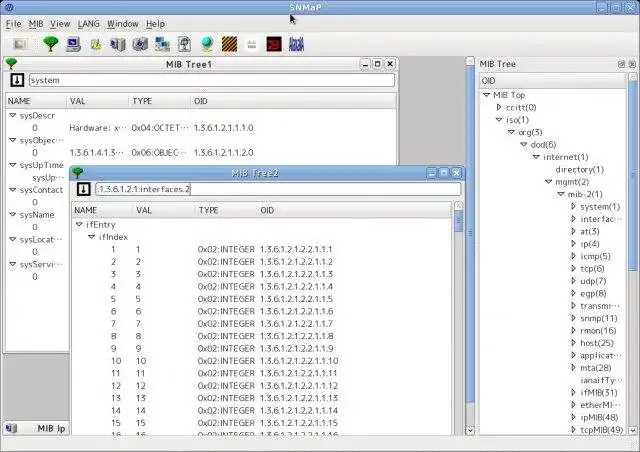Click the minimized MIB Ip window tab
The image size is (640, 452).
coord(36,428)
